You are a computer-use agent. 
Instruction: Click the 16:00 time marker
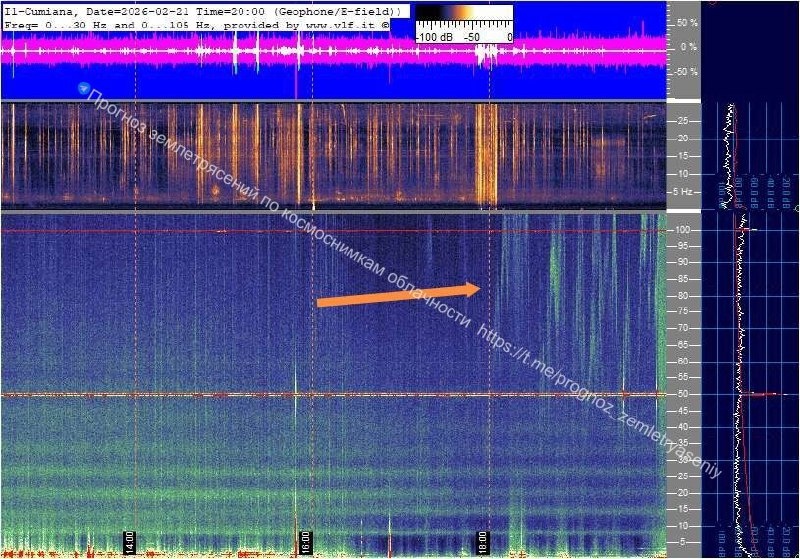pyautogui.click(x=305, y=543)
